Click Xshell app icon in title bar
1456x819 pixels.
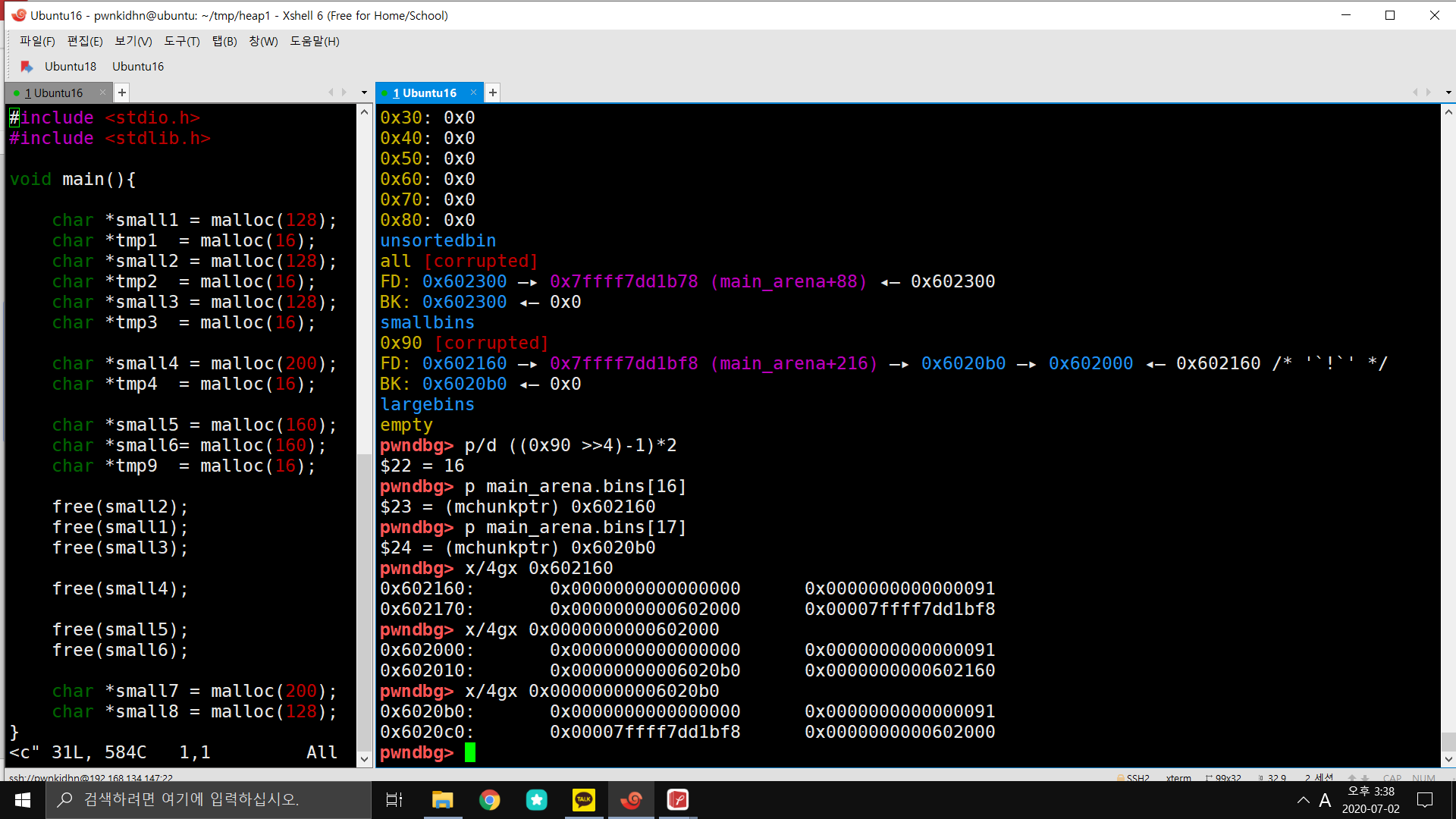tap(18, 15)
